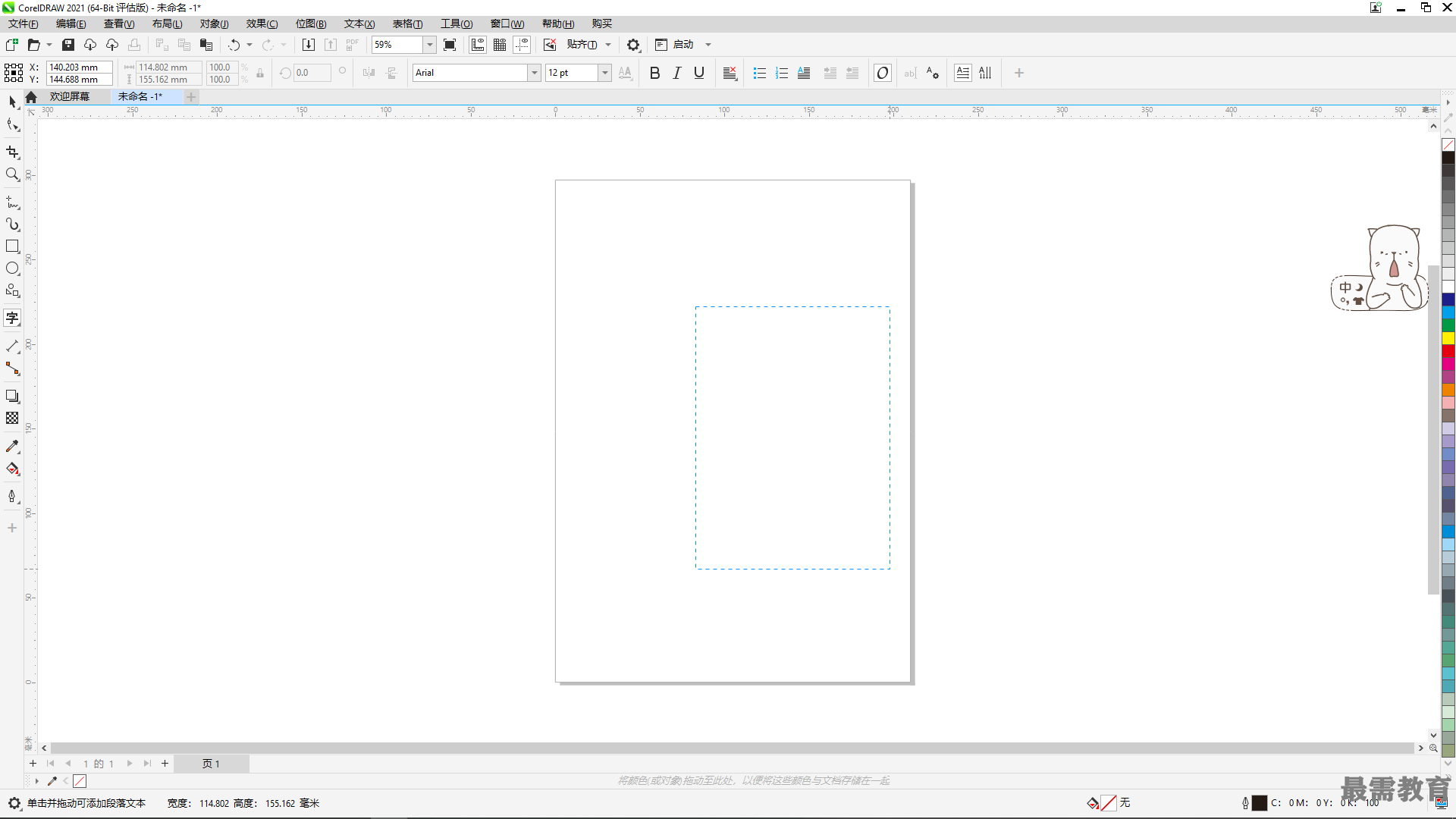The image size is (1456, 819).
Task: Expand the Snap To dropdown
Action: (x=608, y=45)
